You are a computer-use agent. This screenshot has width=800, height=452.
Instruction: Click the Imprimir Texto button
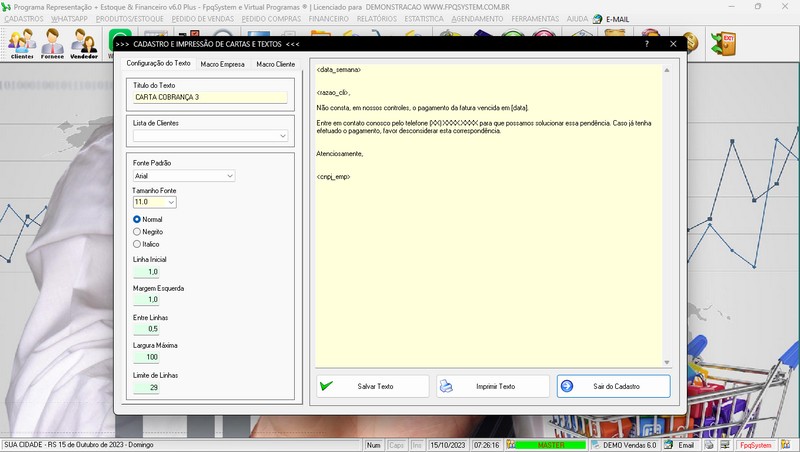[x=493, y=386]
